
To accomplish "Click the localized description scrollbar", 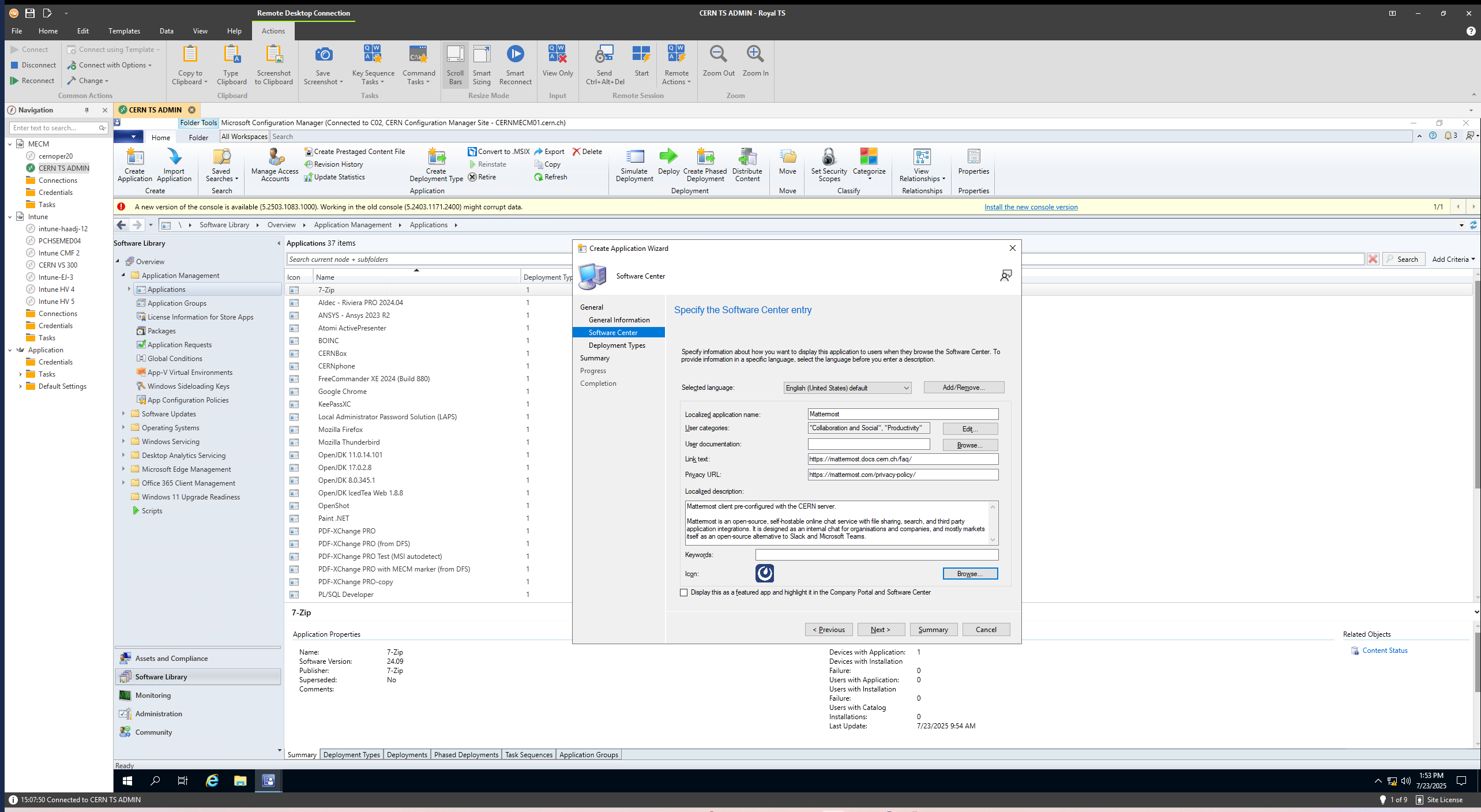I will click(x=993, y=523).
